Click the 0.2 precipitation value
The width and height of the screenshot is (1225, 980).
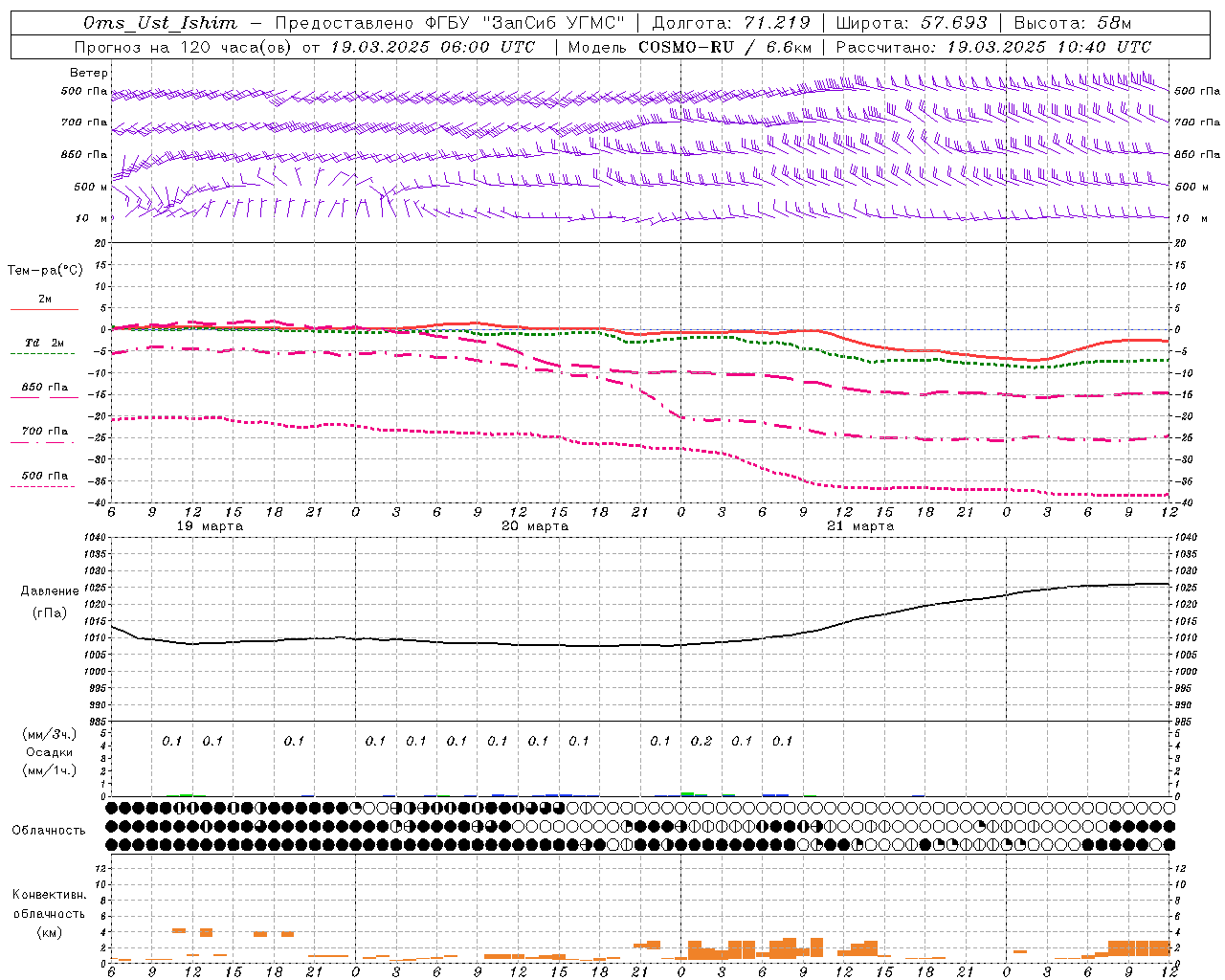coord(702,742)
